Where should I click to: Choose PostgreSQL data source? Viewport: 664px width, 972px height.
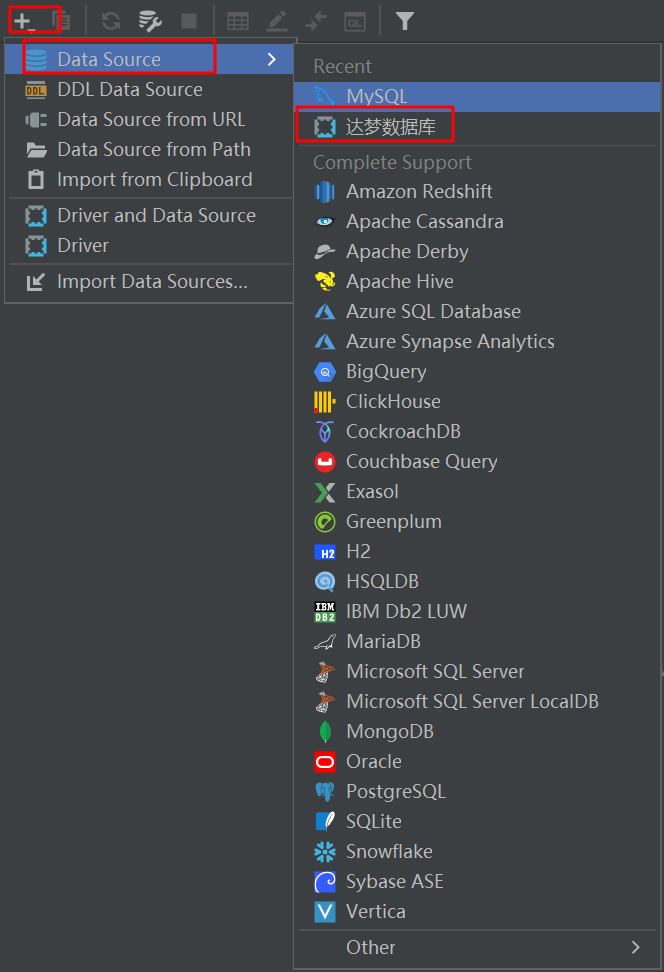477,791
